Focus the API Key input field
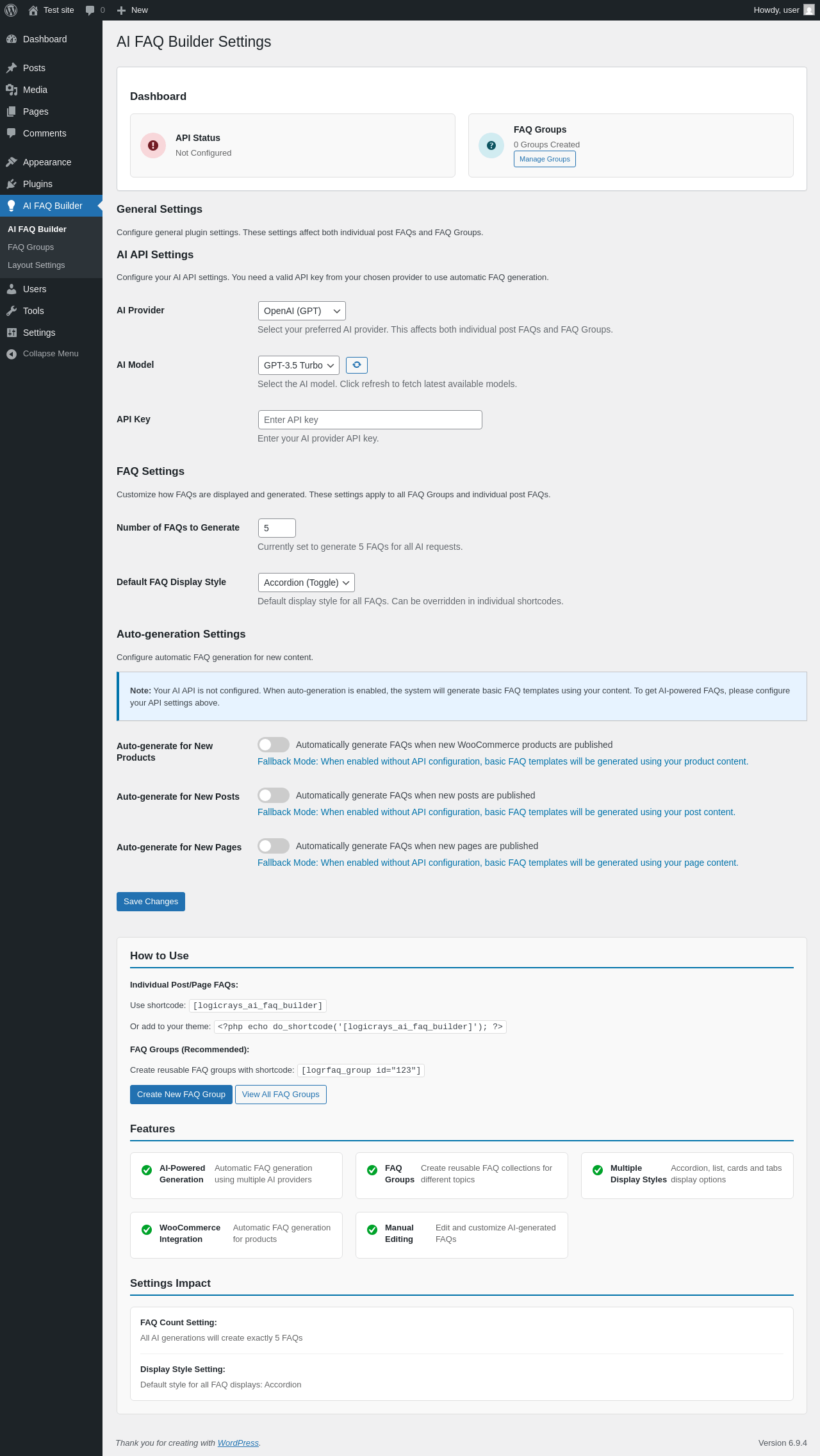The image size is (820, 1456). [x=370, y=420]
